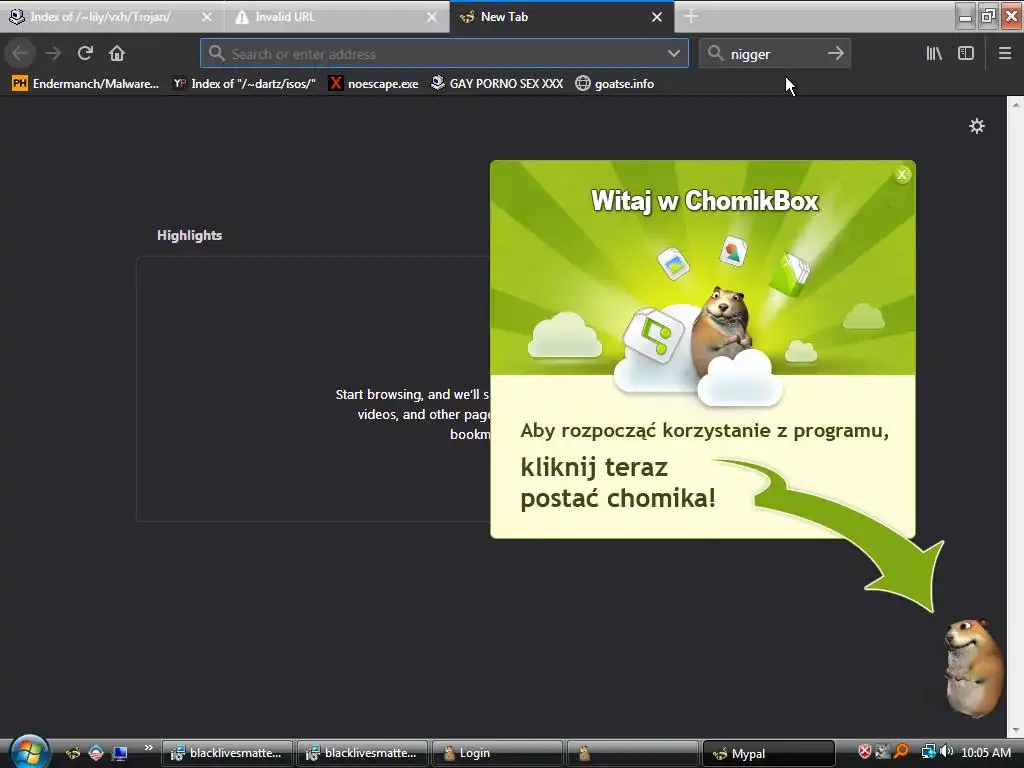The image size is (1024, 768).
Task: Expand the address bar history dropdown
Action: click(674, 54)
